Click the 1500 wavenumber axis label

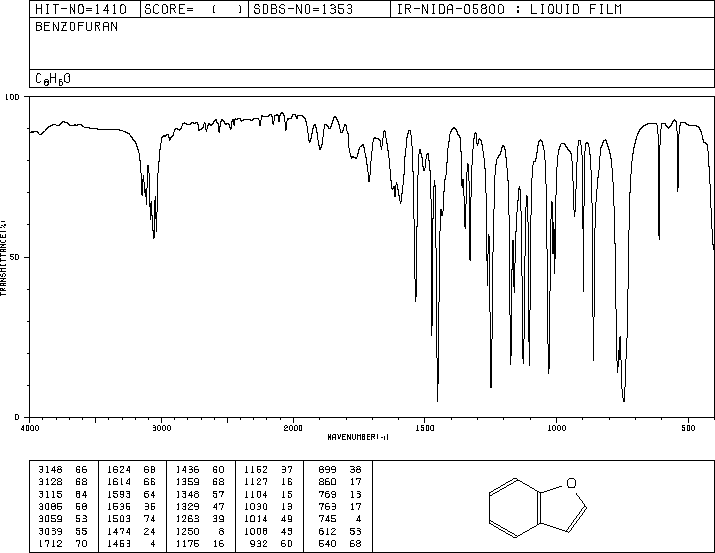click(425, 428)
